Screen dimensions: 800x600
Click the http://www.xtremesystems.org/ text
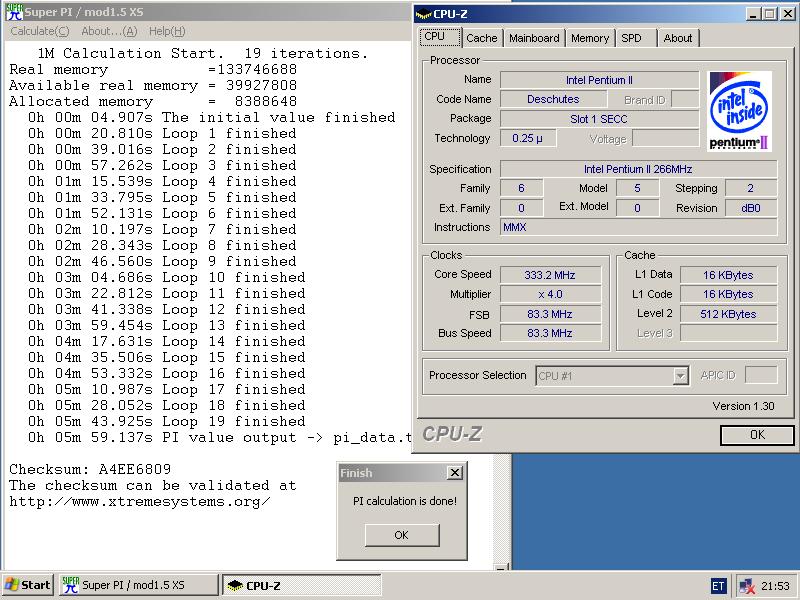[140, 502]
